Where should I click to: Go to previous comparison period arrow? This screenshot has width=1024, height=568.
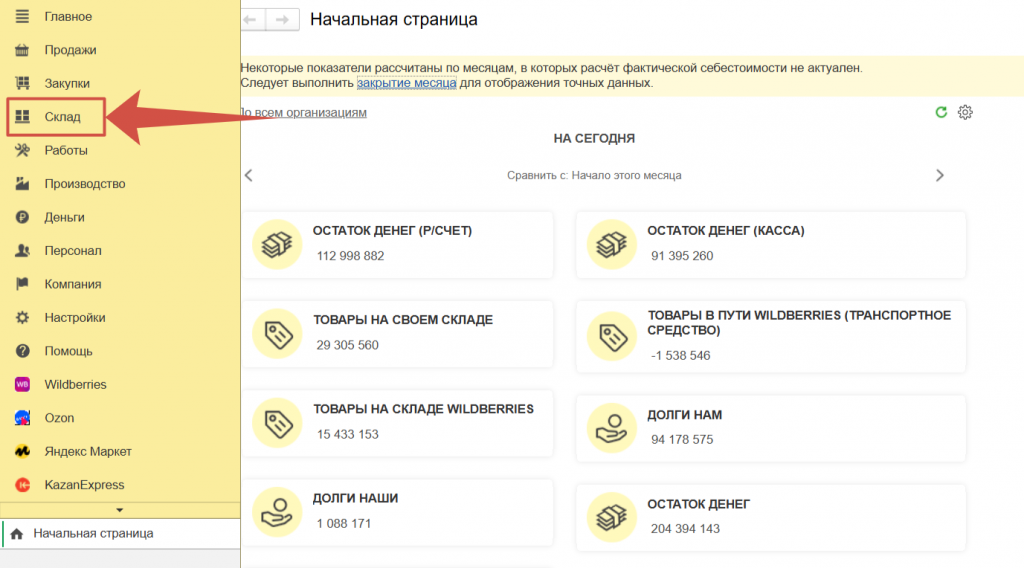tap(249, 175)
